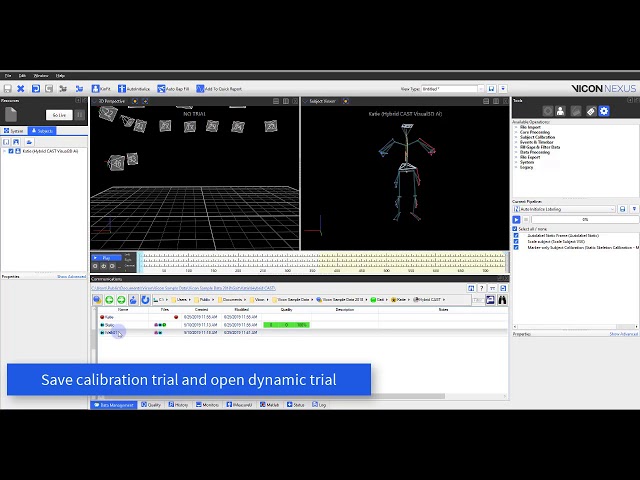Expand the Fill Gaps & Filter Data group

[x=516, y=147]
